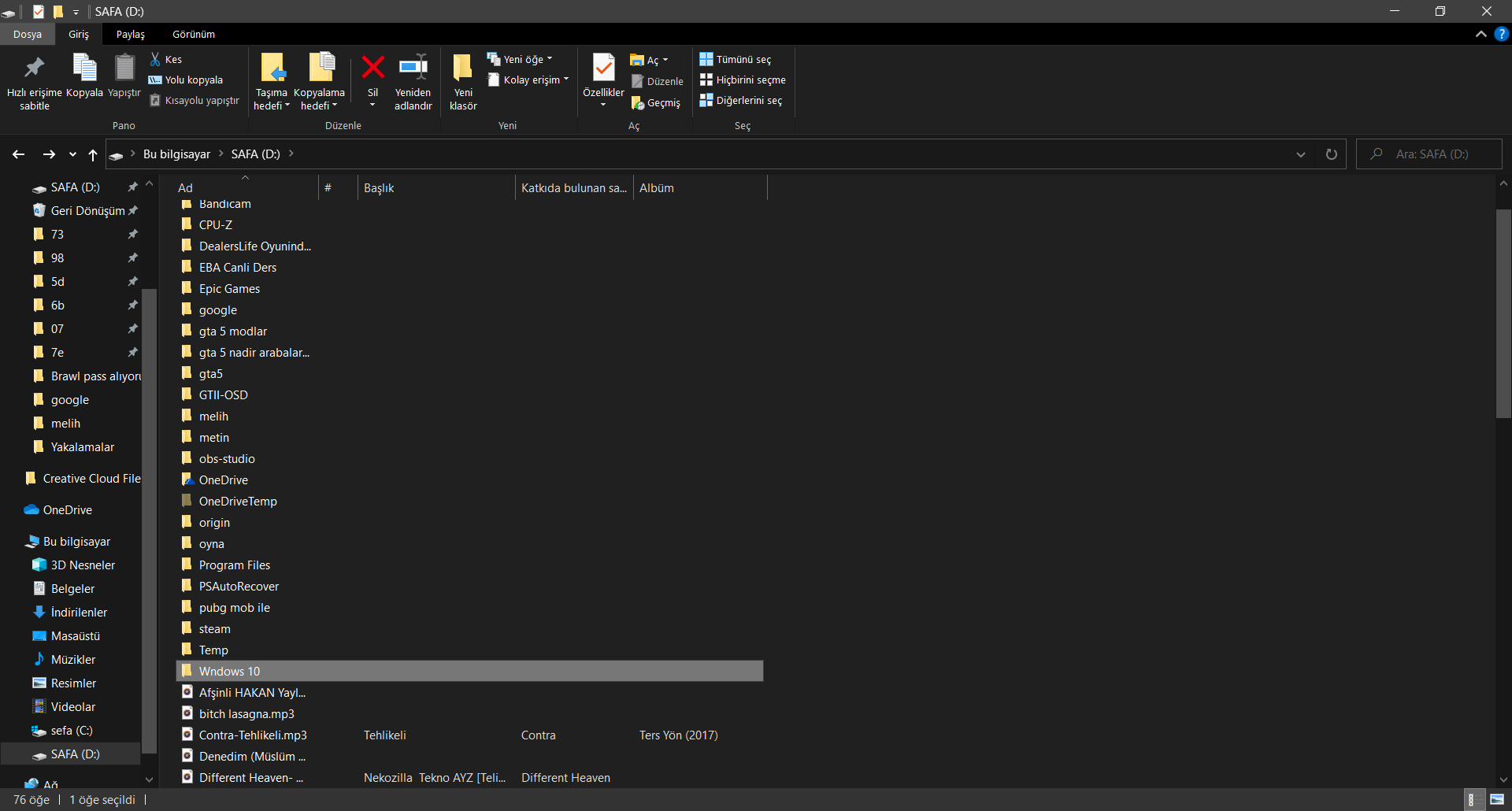Open Help with the question mark icon
The width and height of the screenshot is (1512, 811).
[1502, 34]
